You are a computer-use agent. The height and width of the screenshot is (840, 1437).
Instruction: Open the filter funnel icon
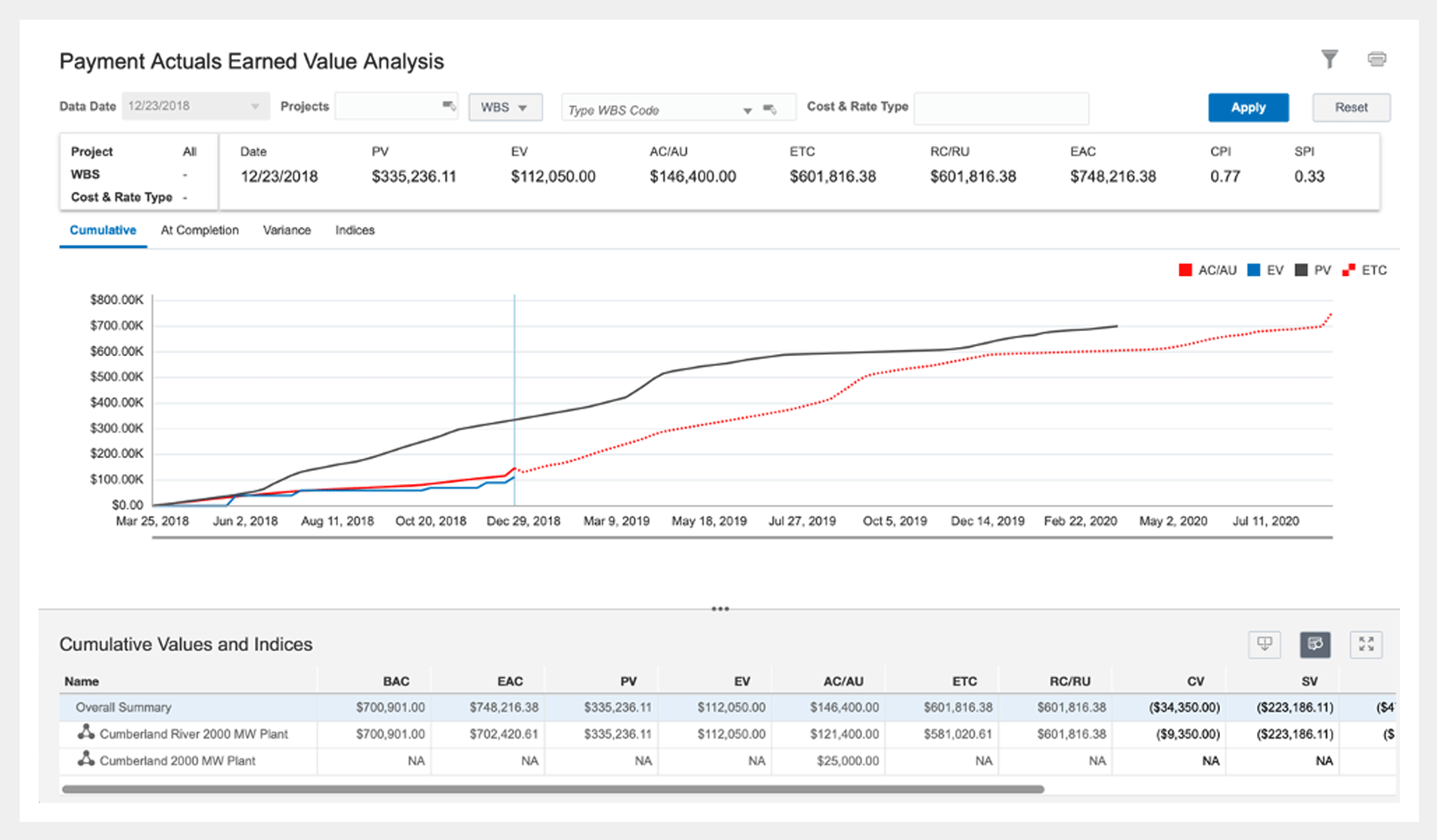pyautogui.click(x=1329, y=59)
